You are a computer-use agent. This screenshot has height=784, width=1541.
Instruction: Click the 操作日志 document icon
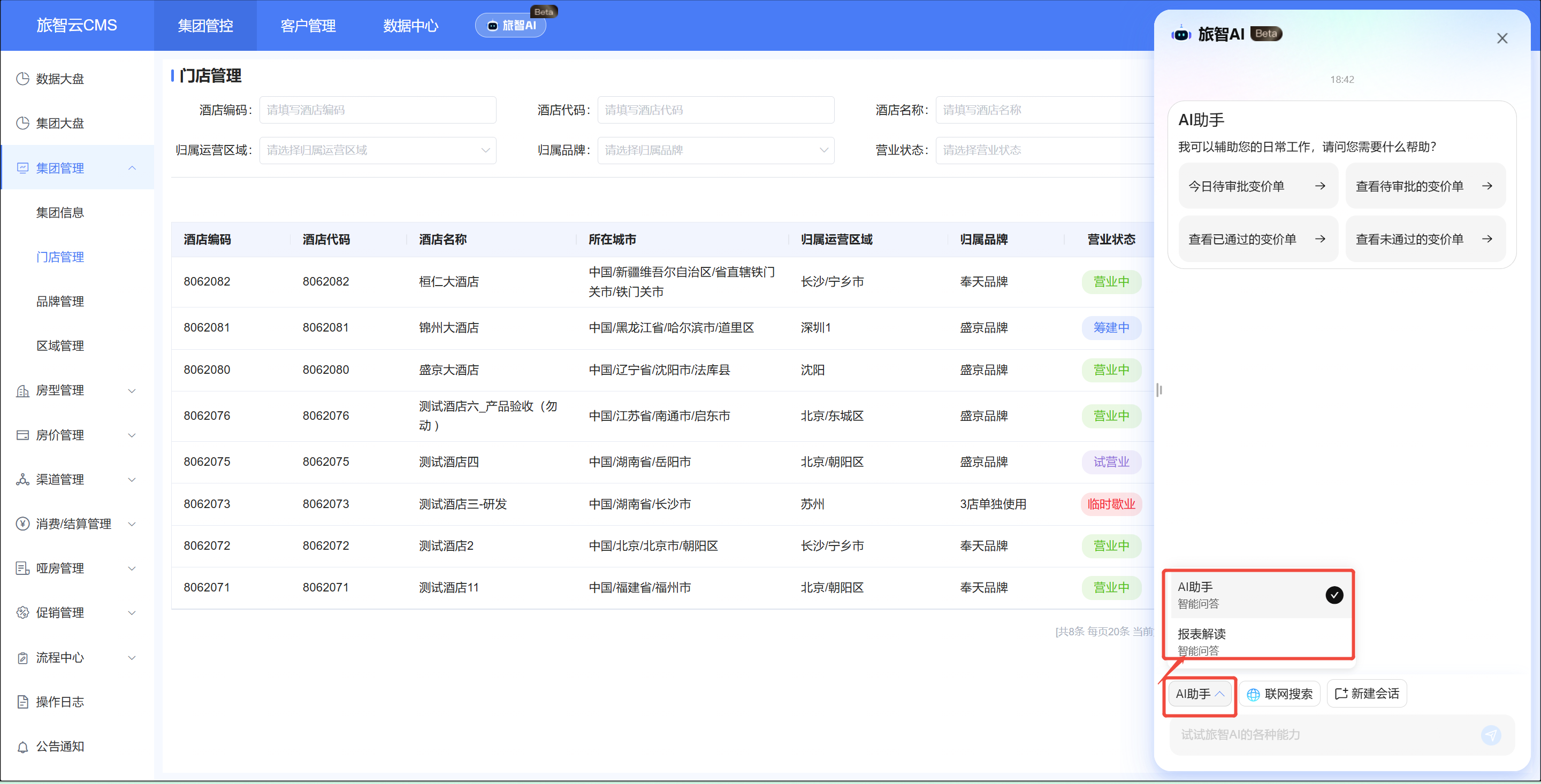point(22,702)
